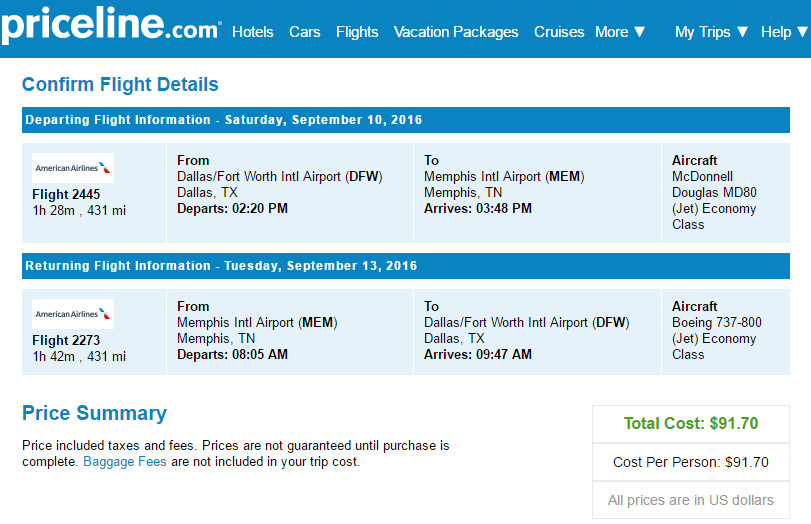Screen dimensions: 811x524
Task: Click the priceline.com logo
Action: tap(111, 25)
